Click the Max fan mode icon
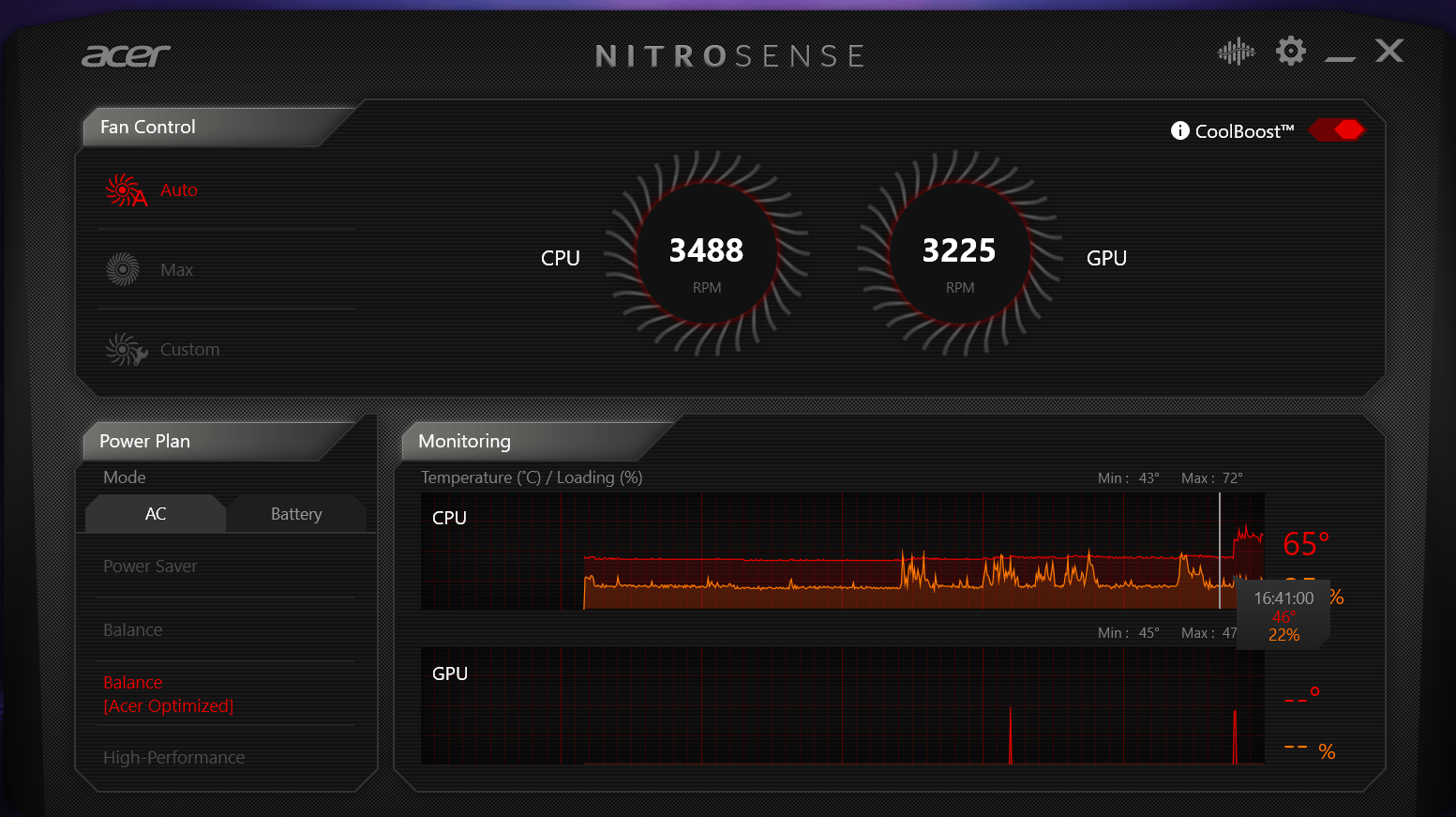The width and height of the screenshot is (1456, 817). (x=123, y=269)
